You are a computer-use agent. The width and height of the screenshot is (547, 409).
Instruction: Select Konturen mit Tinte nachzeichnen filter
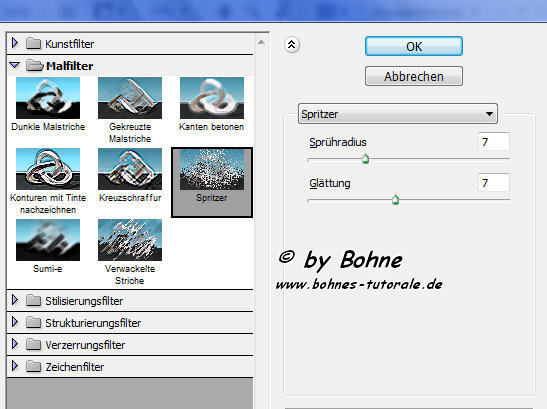tap(48, 169)
